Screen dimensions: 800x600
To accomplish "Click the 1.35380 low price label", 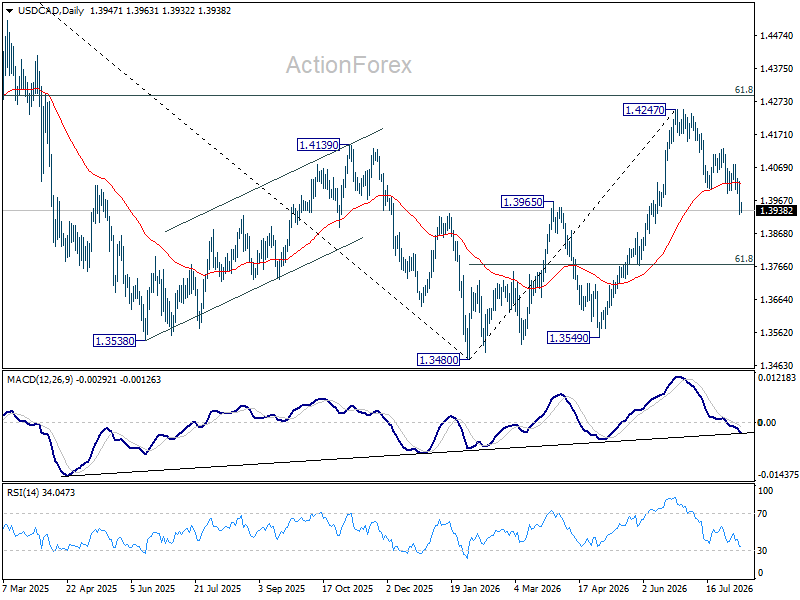I will point(115,341).
